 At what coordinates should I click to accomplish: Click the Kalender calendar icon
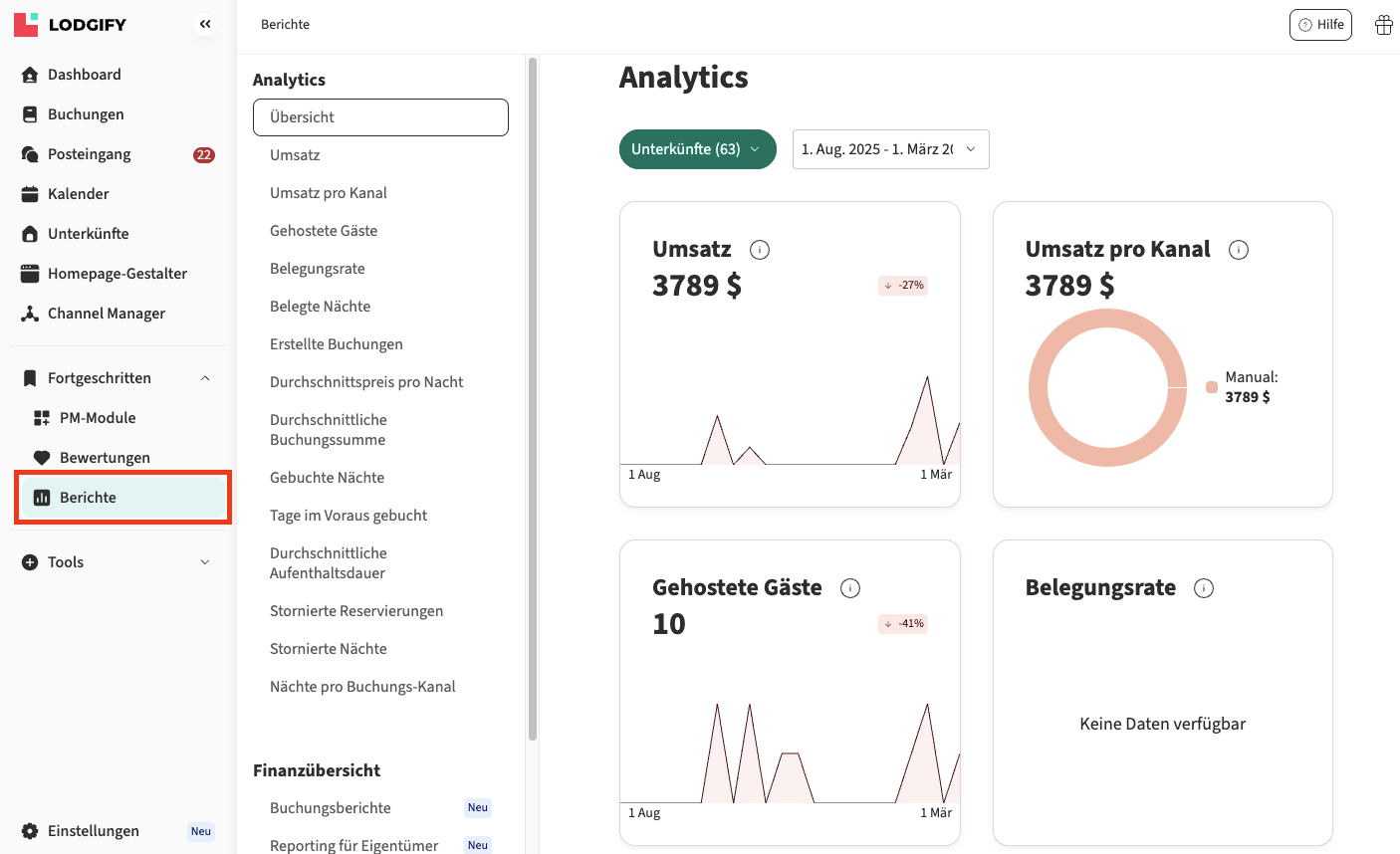(x=30, y=194)
